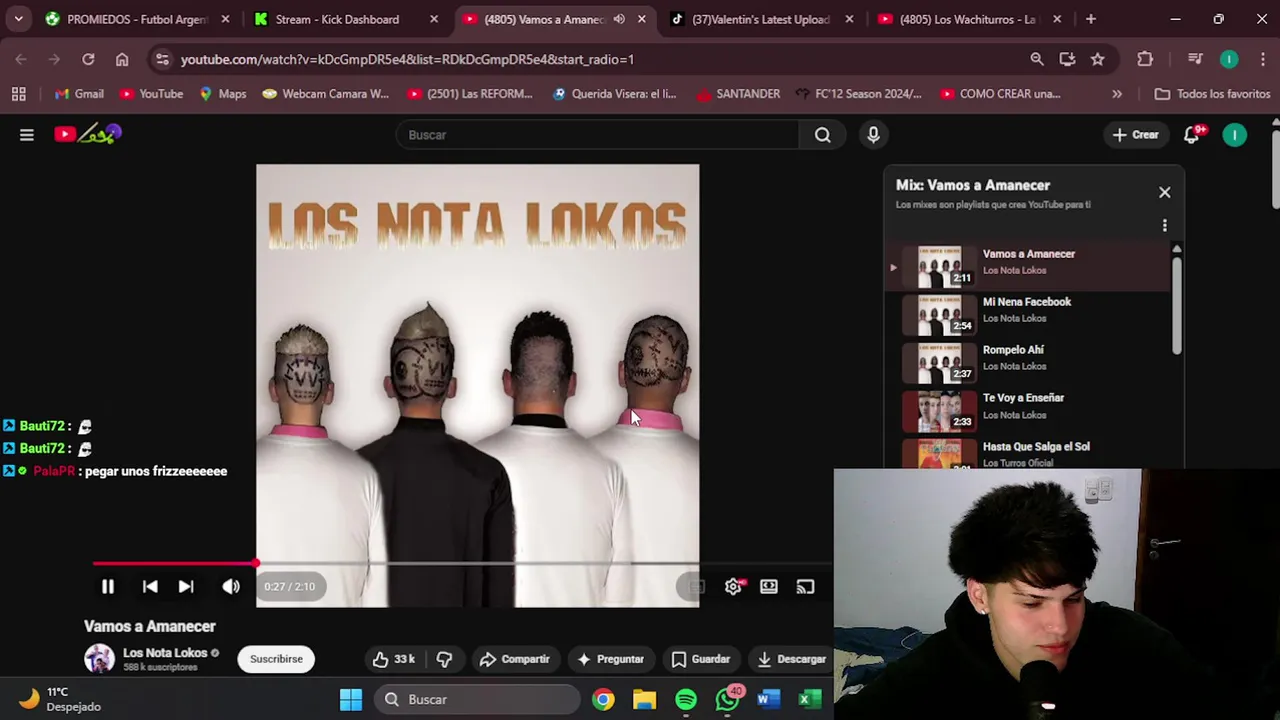This screenshot has width=1280, height=720.
Task: Open the player settings gear
Action: click(x=733, y=587)
